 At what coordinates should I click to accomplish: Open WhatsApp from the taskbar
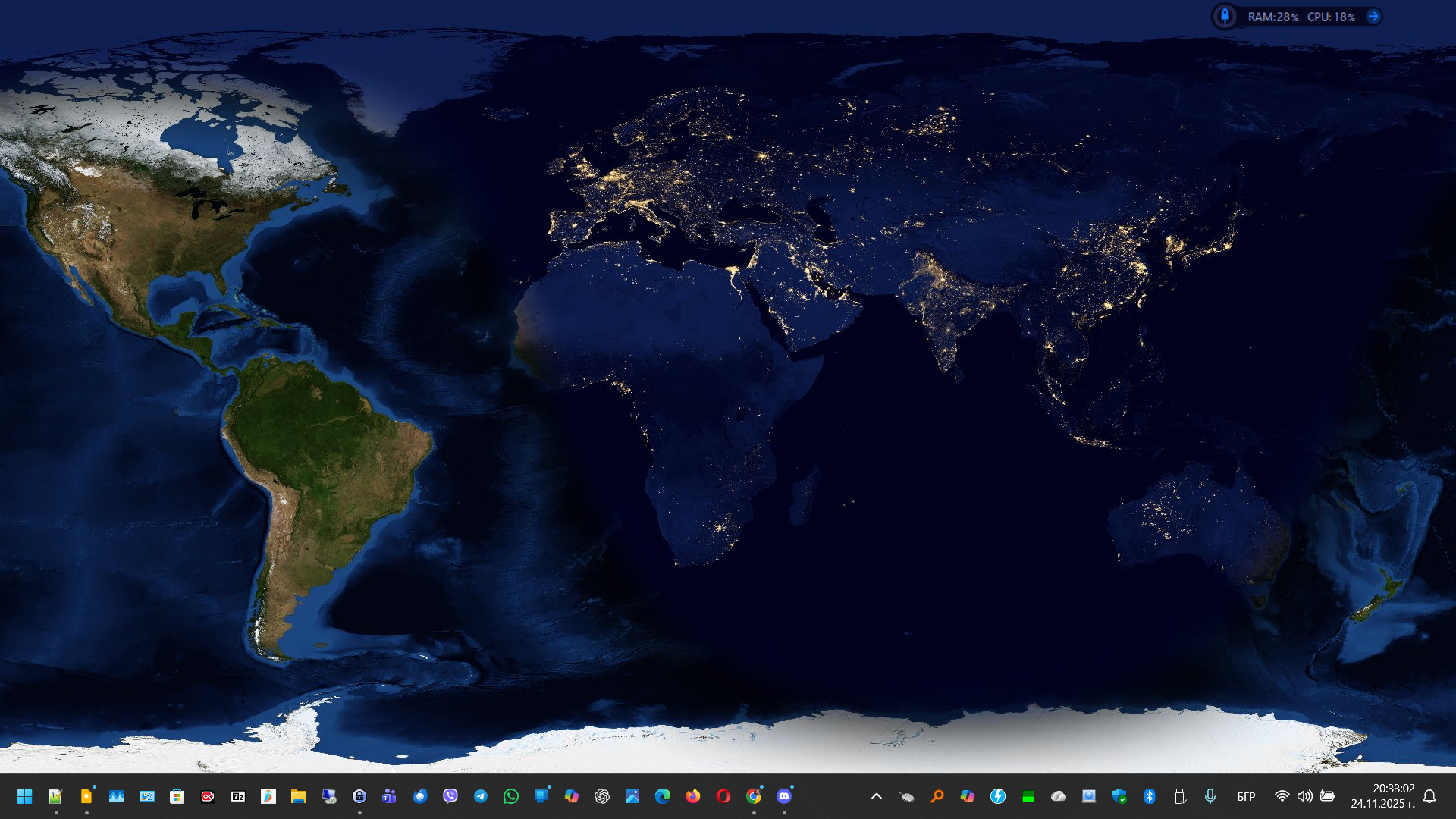(511, 796)
